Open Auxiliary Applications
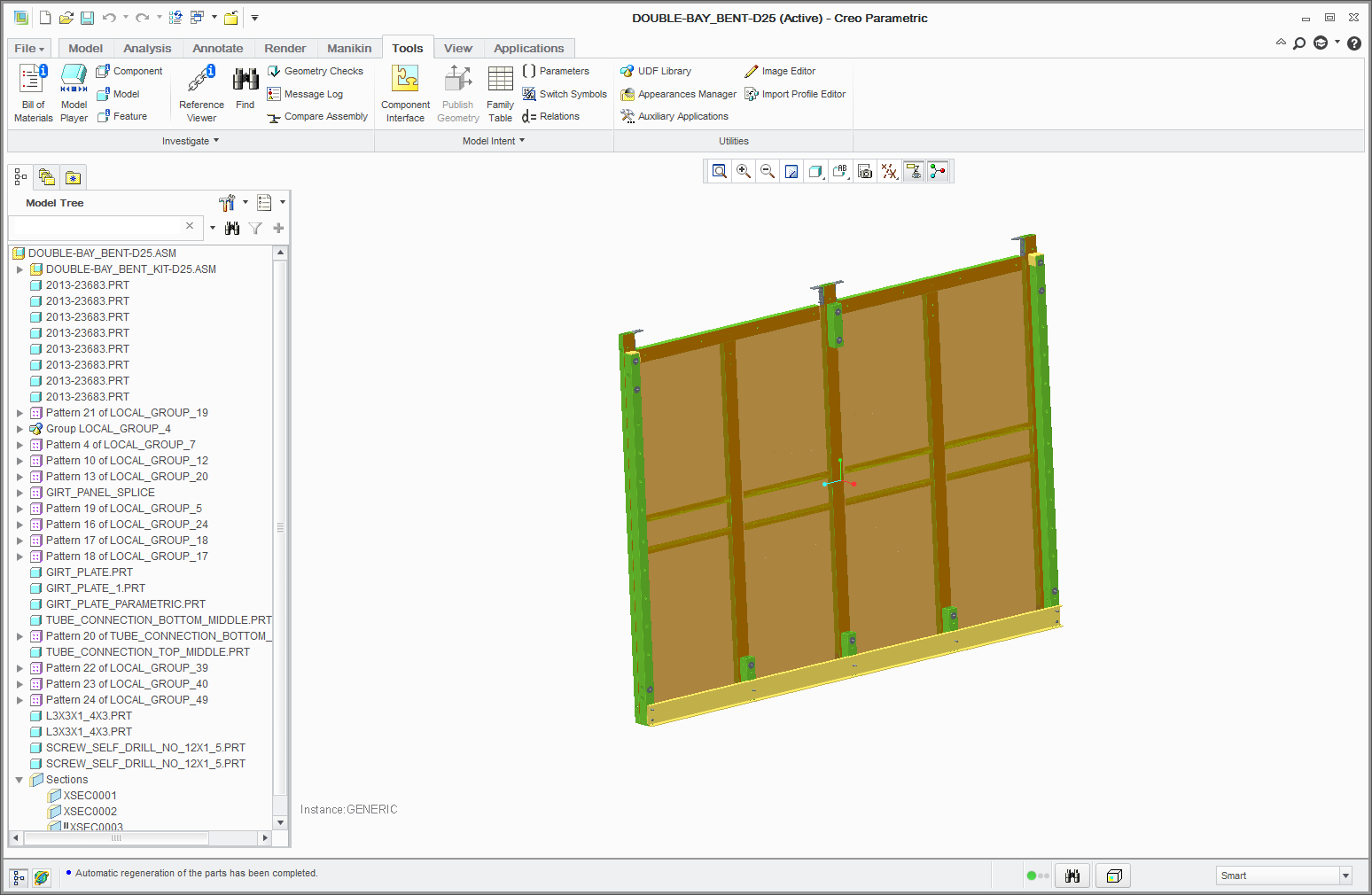Image resolution: width=1372 pixels, height=895 pixels. pos(674,116)
